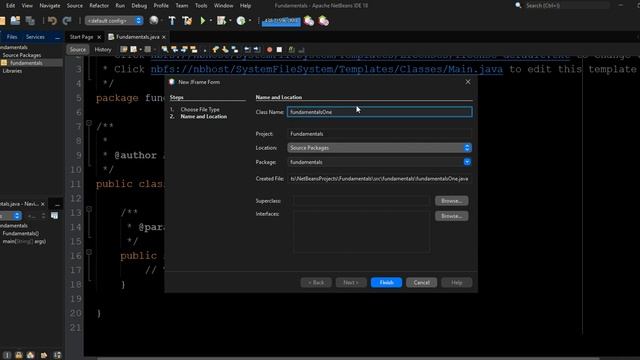This screenshot has height=360, width=640.
Task: Click the Open Project icon in toolbar
Action: click(16, 20)
